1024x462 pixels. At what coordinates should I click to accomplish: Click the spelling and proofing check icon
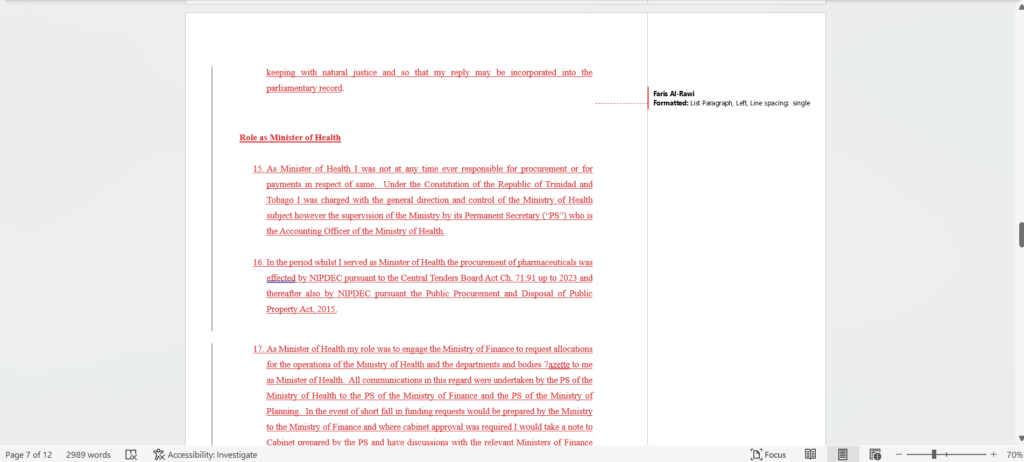(x=131, y=454)
